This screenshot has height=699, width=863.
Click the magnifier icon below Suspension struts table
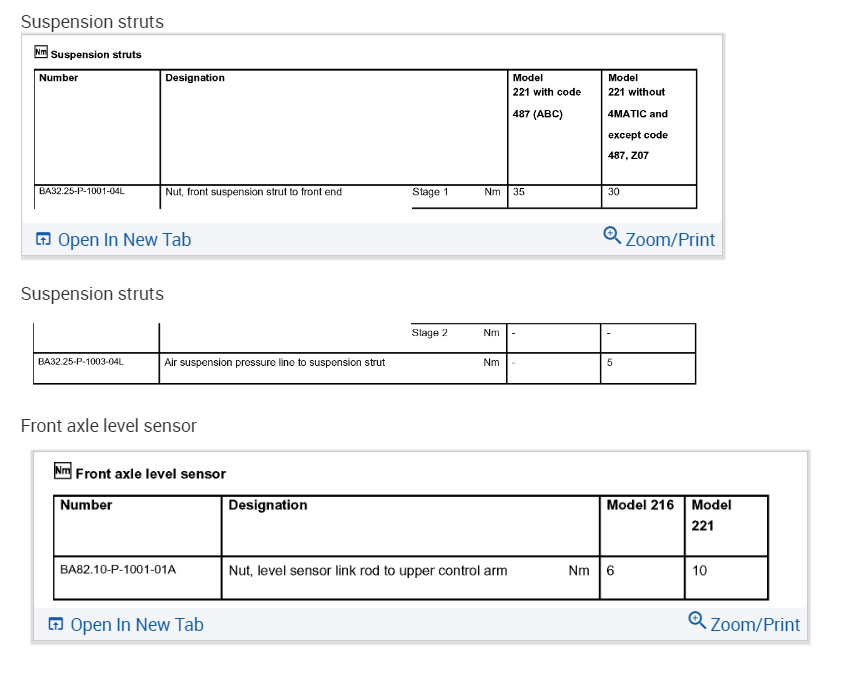(x=612, y=235)
